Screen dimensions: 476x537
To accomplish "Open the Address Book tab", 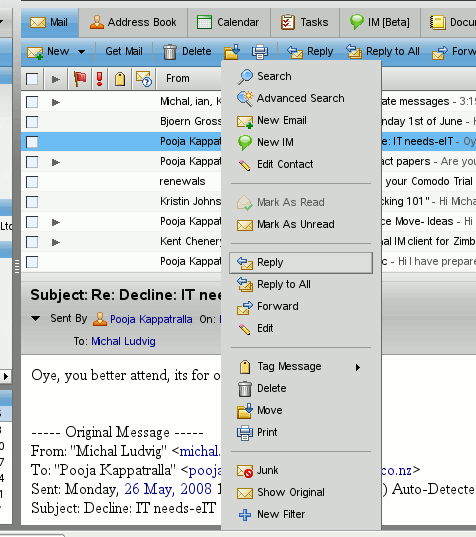I will pos(133,23).
